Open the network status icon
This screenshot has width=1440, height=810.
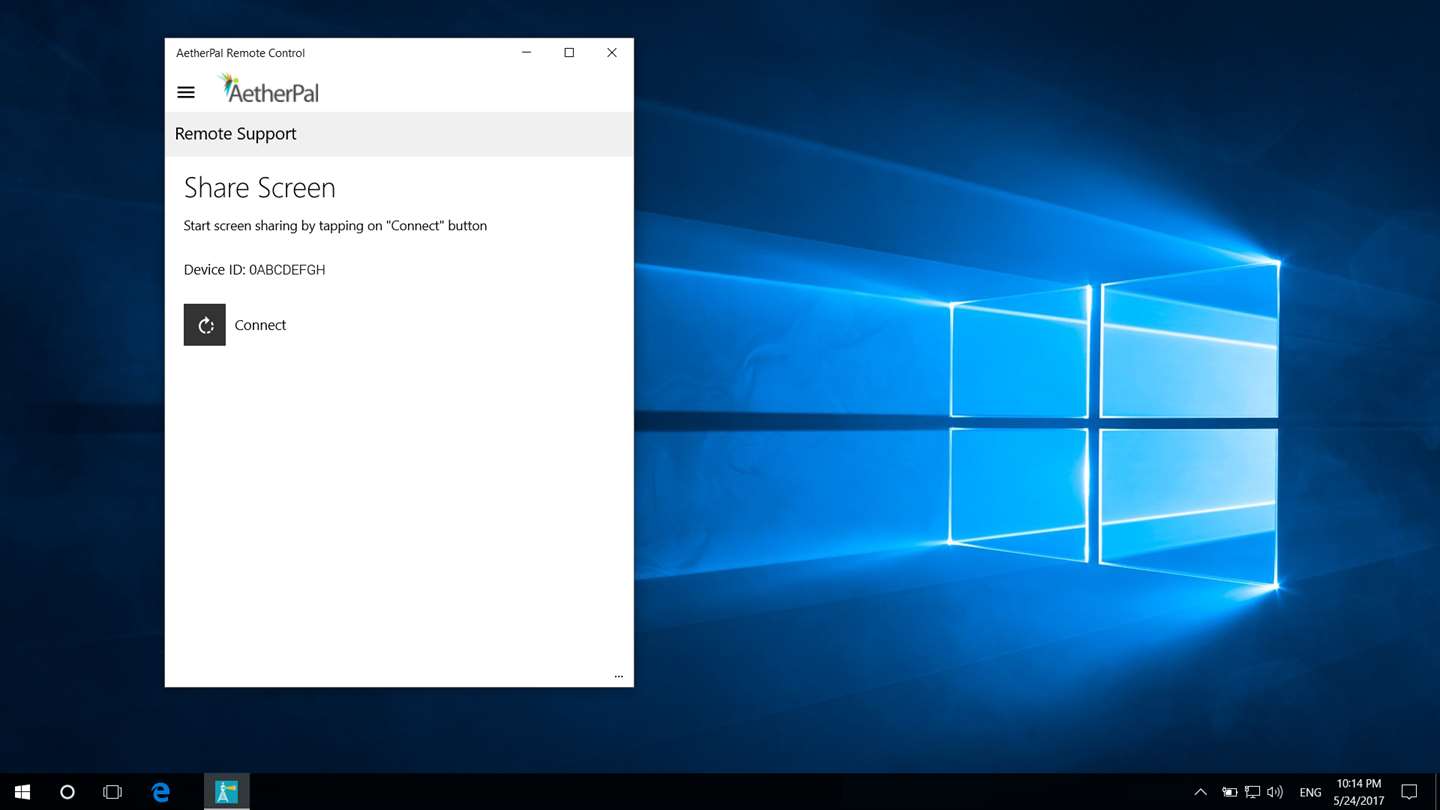pos(1252,792)
